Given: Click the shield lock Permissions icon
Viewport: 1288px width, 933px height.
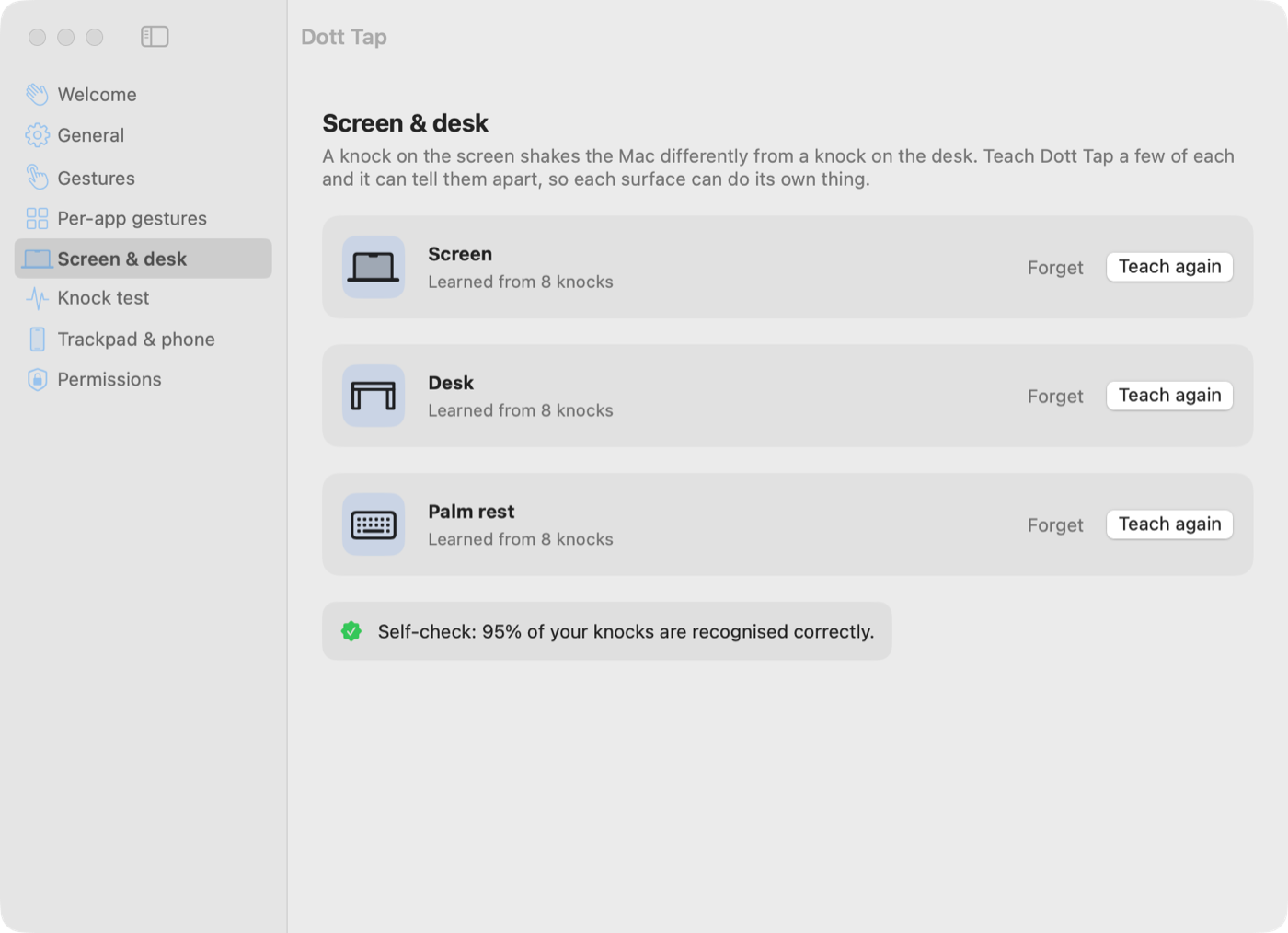Looking at the screenshot, I should [x=37, y=379].
